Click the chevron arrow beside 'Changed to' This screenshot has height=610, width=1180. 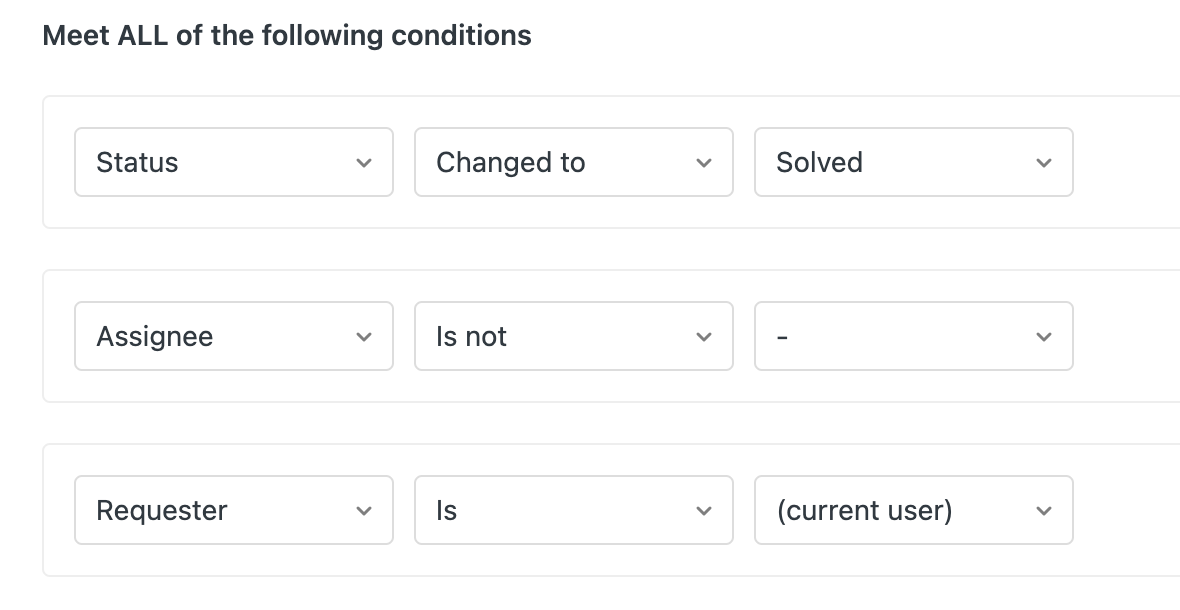704,163
